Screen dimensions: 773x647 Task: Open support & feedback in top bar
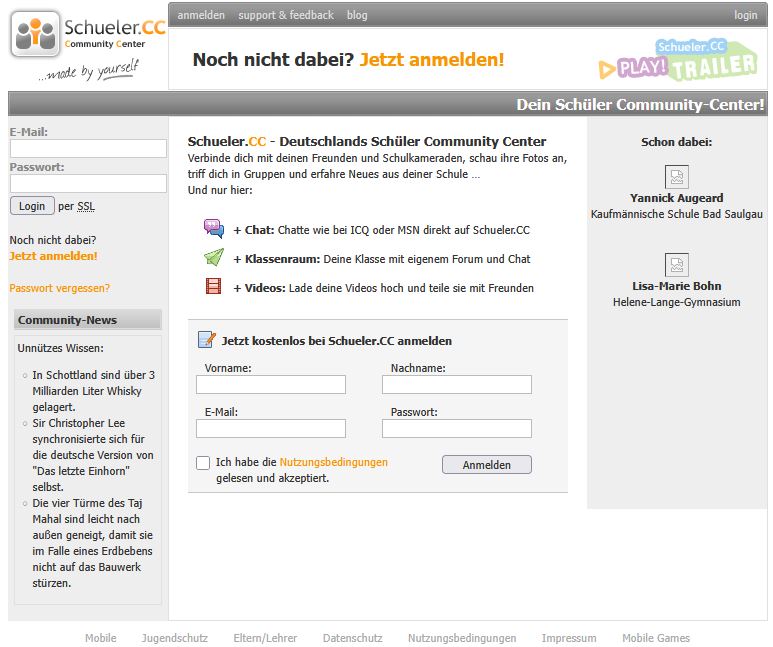pyautogui.click(x=286, y=15)
